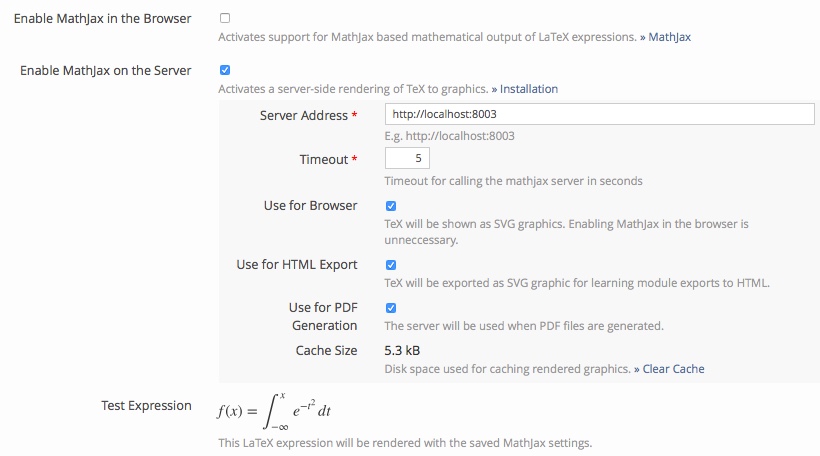Viewport: 820px width, 456px height.
Task: Click the 'Server Address' label text
Action: point(304,116)
